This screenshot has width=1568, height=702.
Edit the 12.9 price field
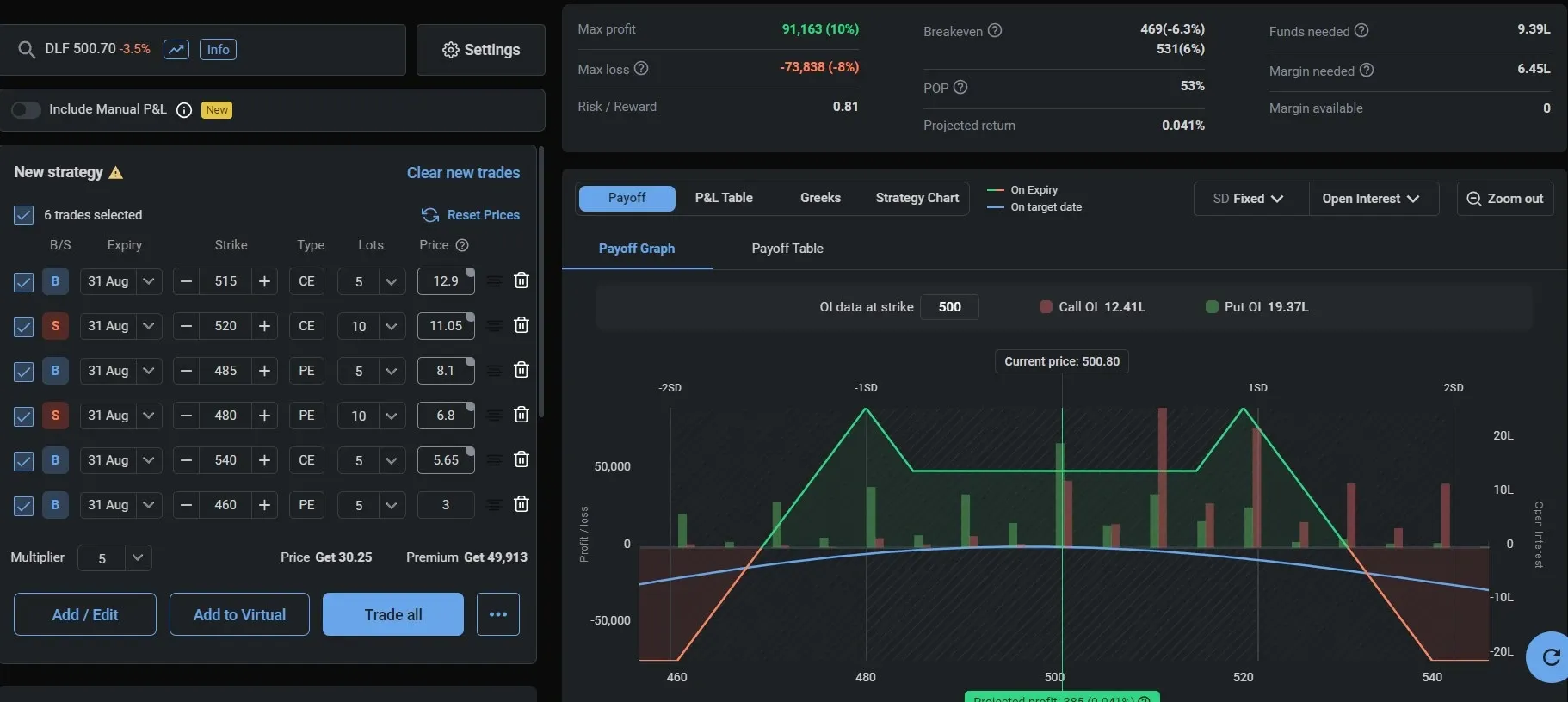click(x=446, y=281)
